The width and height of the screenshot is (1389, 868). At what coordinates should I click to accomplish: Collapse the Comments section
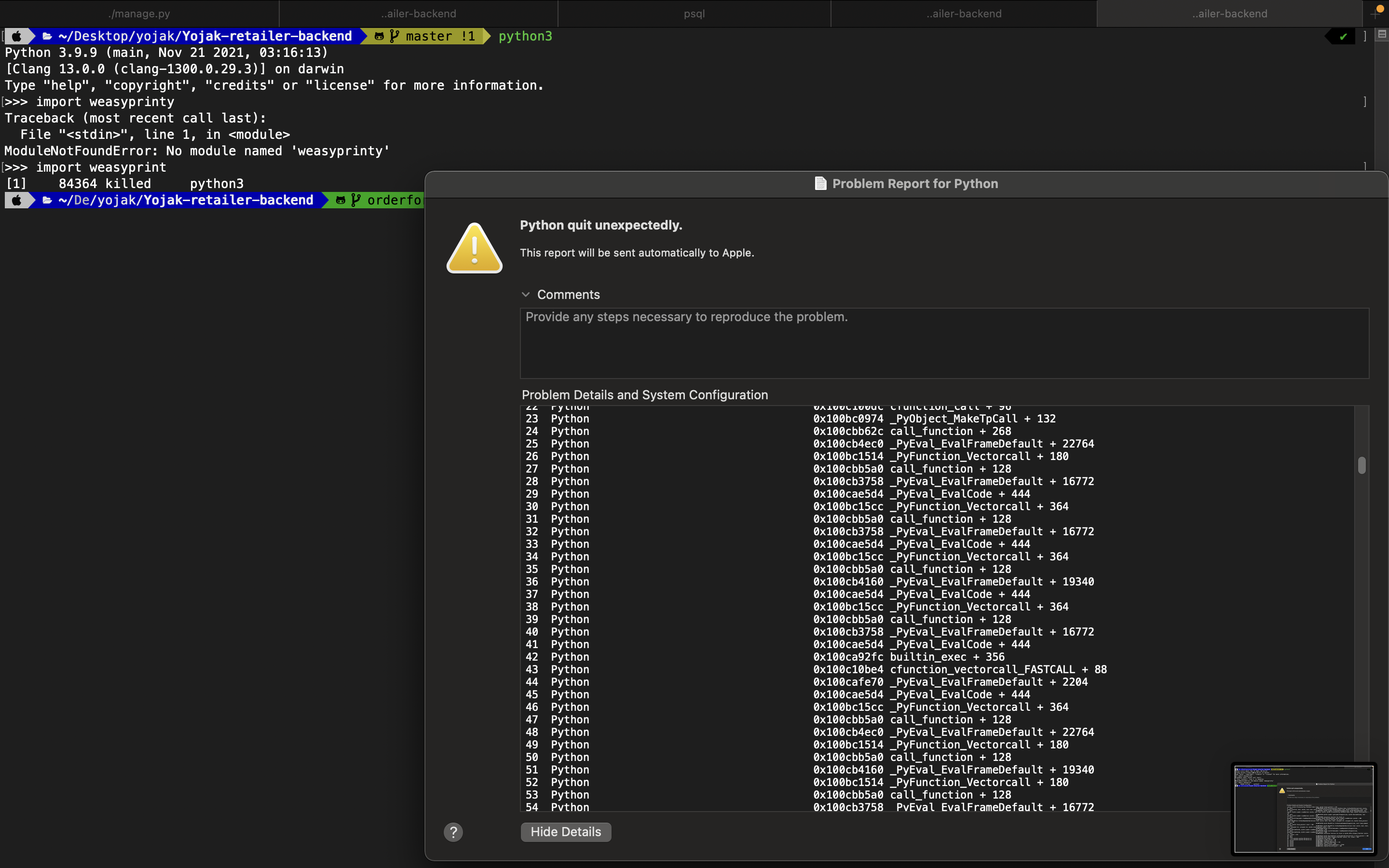[x=526, y=295]
